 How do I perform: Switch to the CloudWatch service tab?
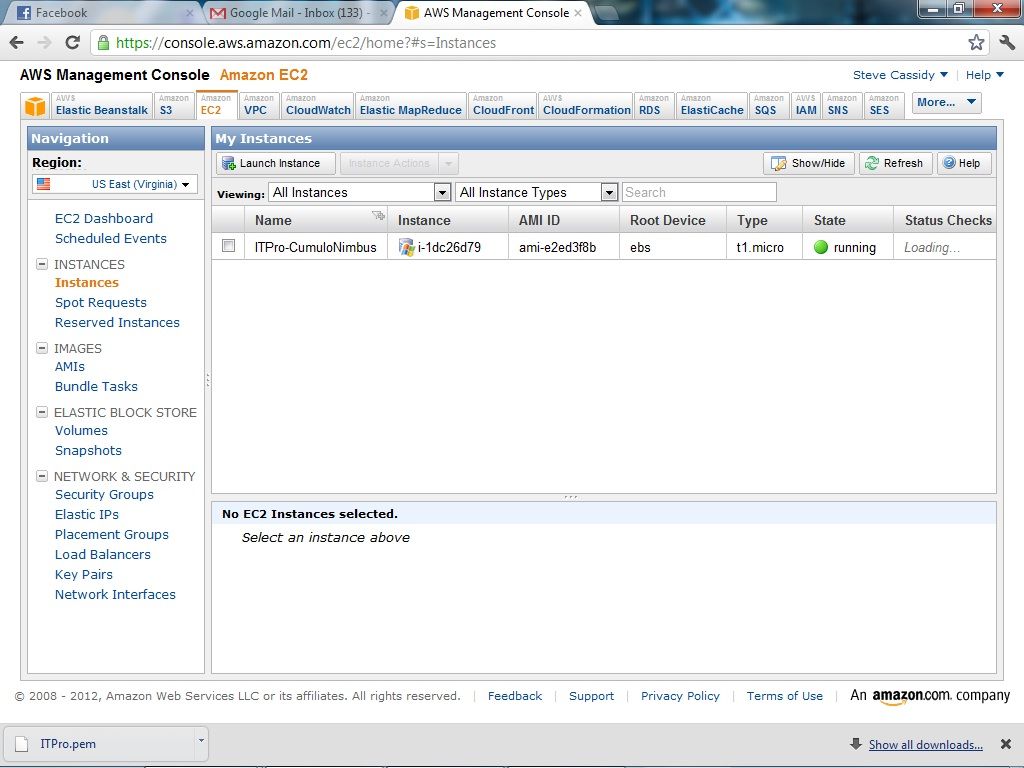[318, 105]
